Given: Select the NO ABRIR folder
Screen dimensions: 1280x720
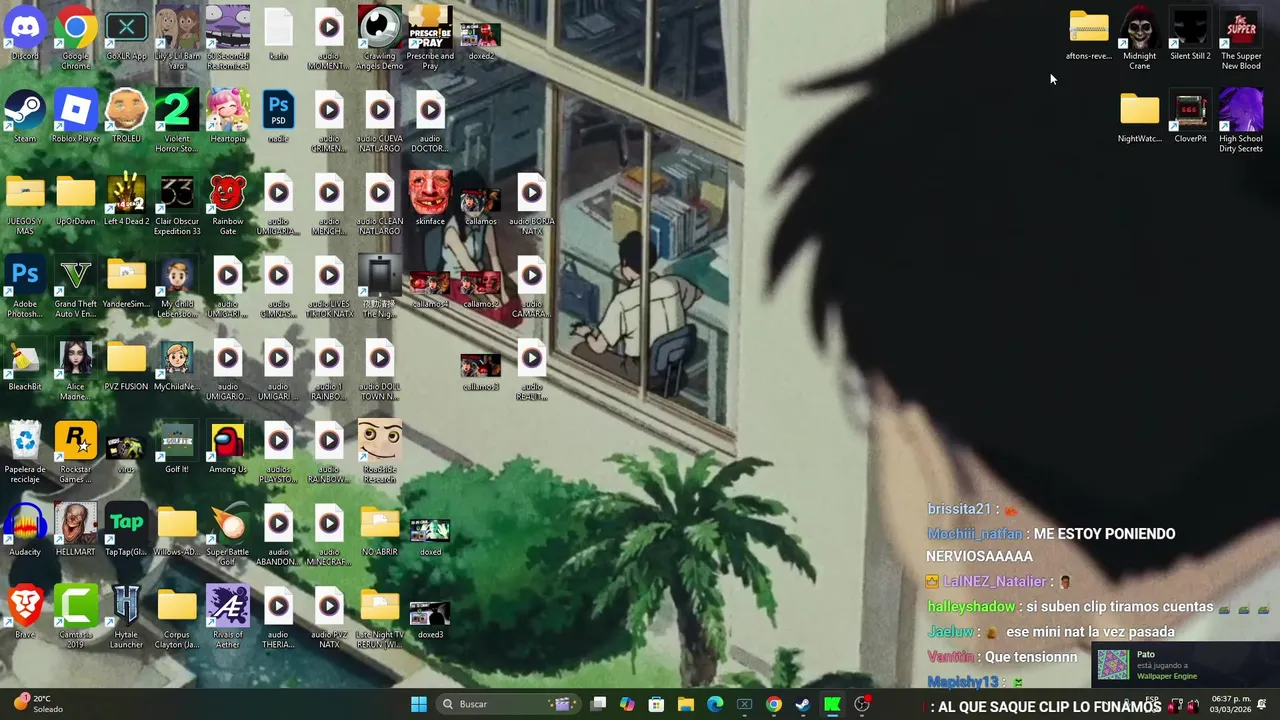Looking at the screenshot, I should click(379, 530).
